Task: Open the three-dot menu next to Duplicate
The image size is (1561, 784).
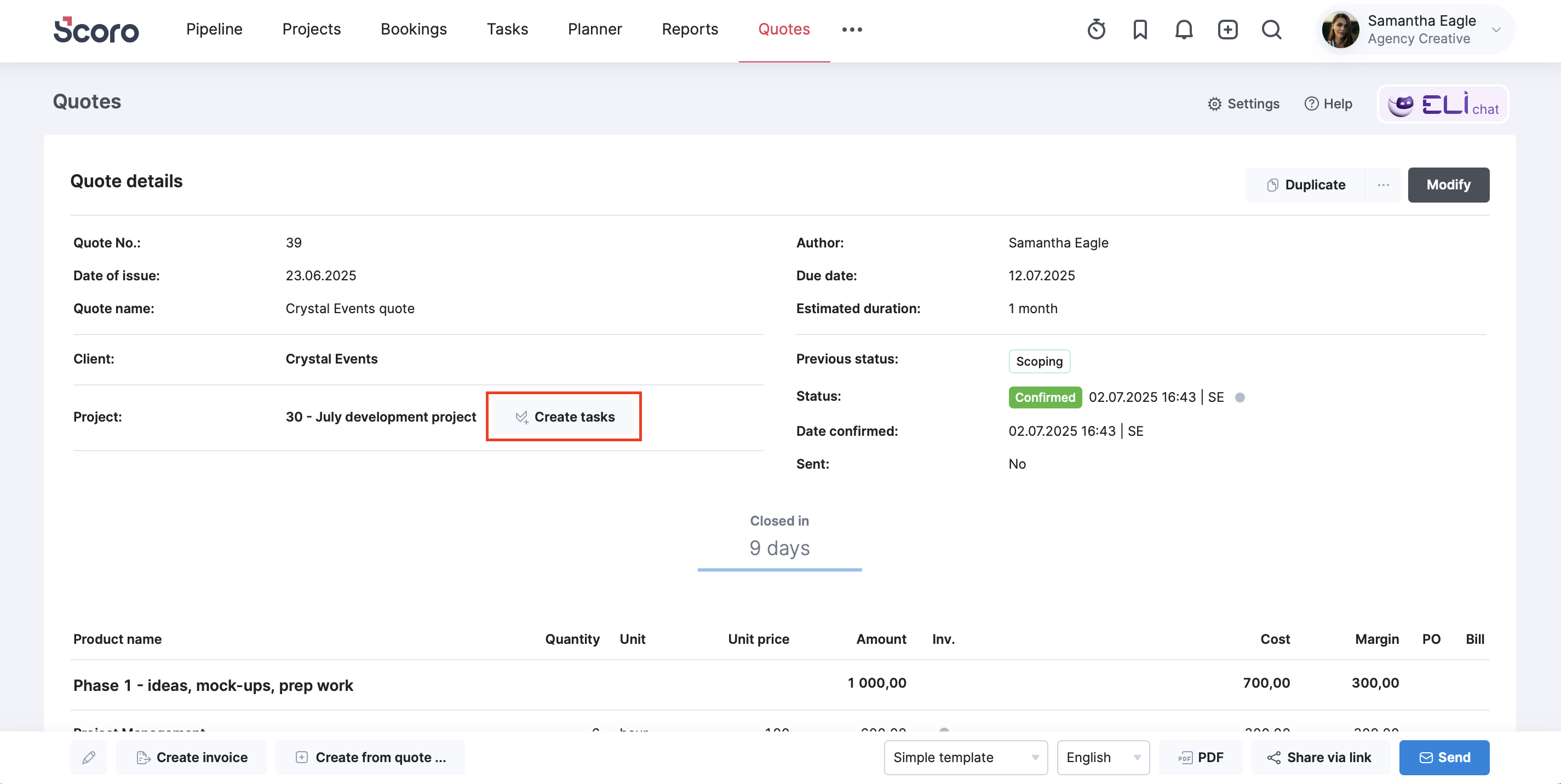Action: (1383, 185)
